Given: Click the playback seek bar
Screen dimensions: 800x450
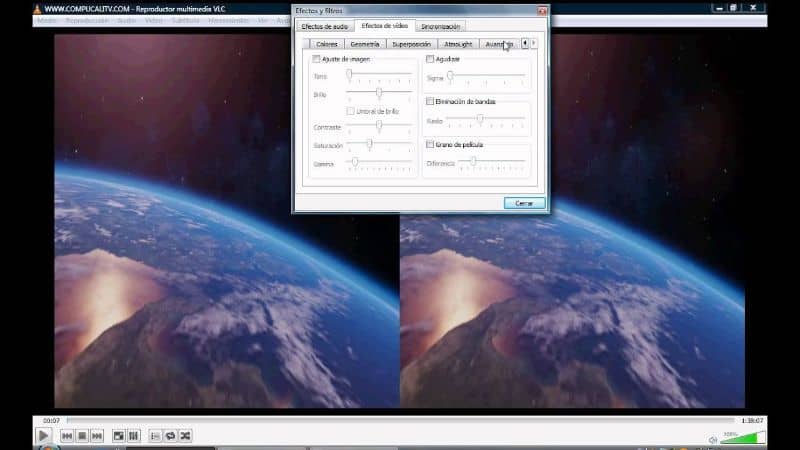Looking at the screenshot, I should 400,420.
